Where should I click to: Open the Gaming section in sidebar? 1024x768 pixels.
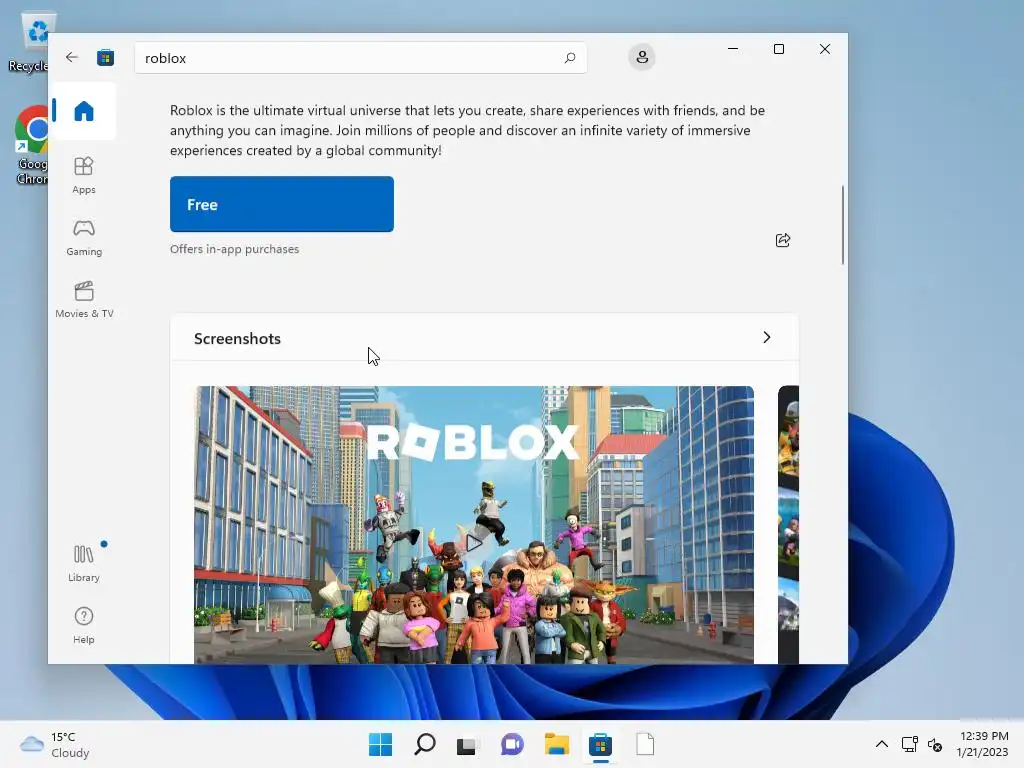[x=84, y=238]
